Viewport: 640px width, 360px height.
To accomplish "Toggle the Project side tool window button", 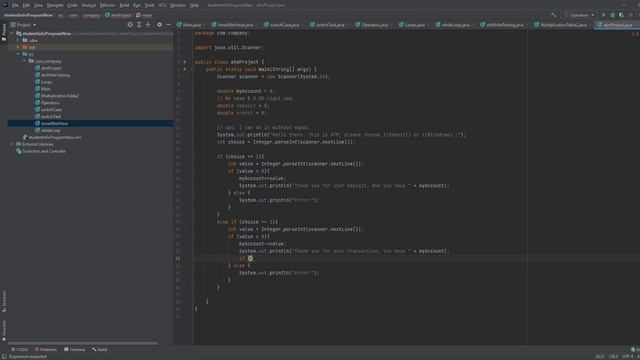I will (x=4, y=33).
